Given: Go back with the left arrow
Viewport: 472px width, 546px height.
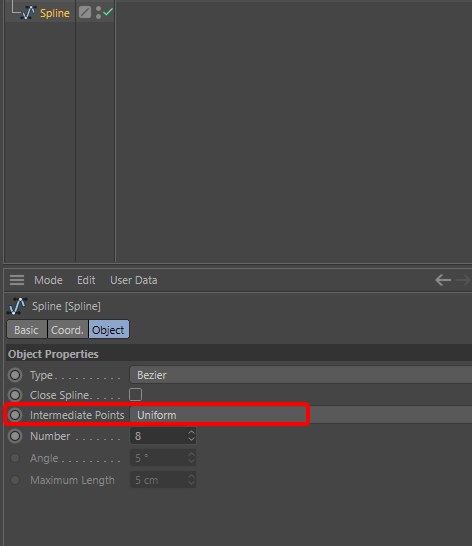Looking at the screenshot, I should pyautogui.click(x=443, y=280).
